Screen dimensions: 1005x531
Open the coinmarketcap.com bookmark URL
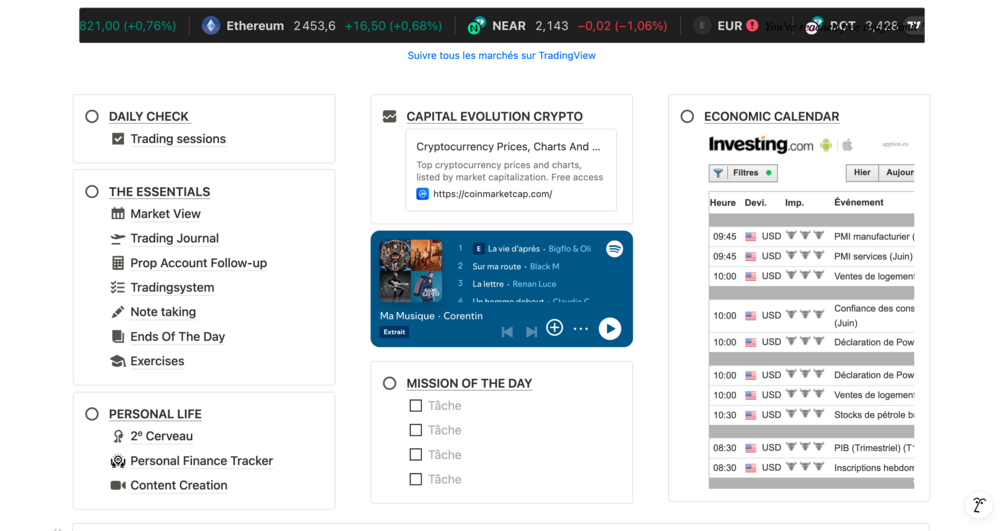[492, 194]
